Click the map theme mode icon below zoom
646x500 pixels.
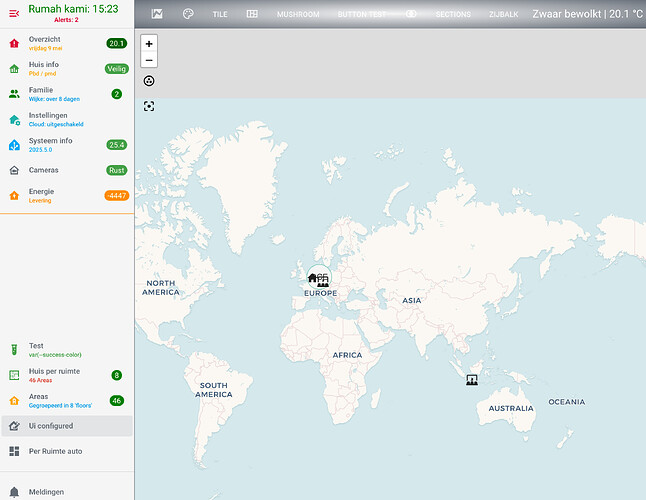coord(149,81)
